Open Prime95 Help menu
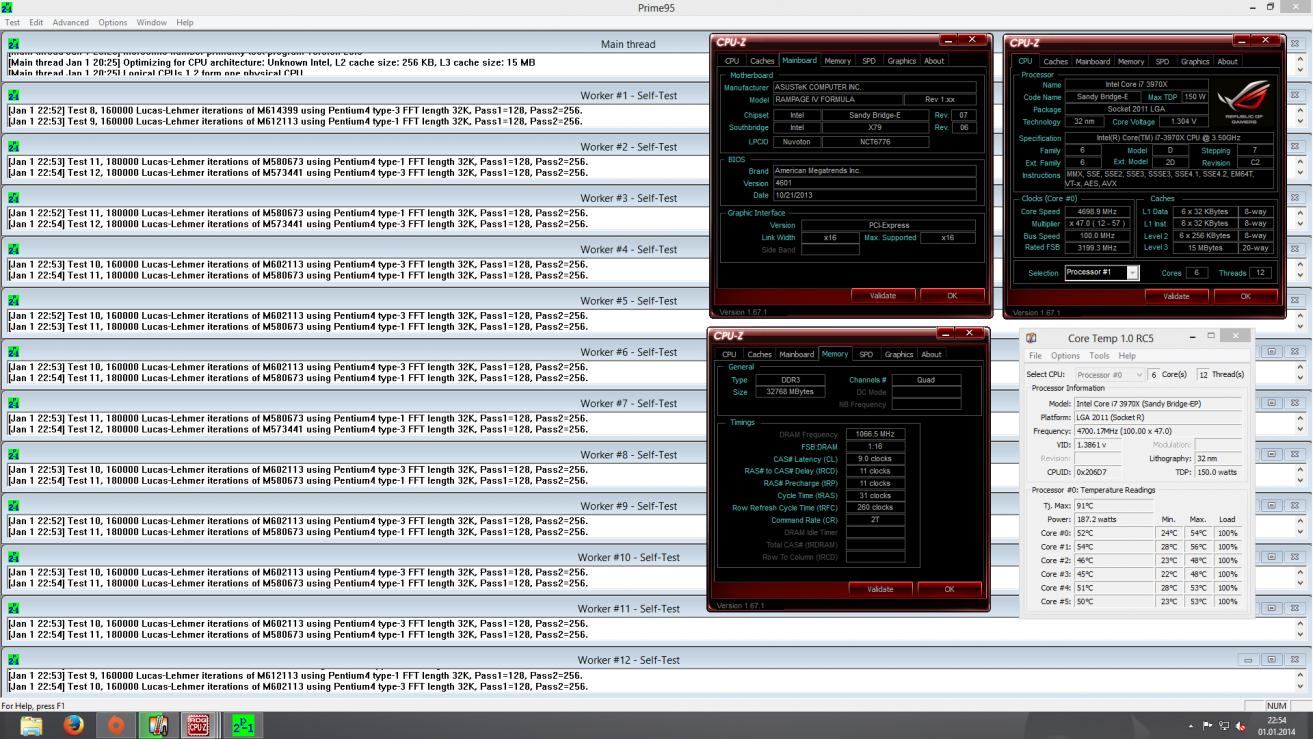1313x739 pixels. tap(185, 22)
